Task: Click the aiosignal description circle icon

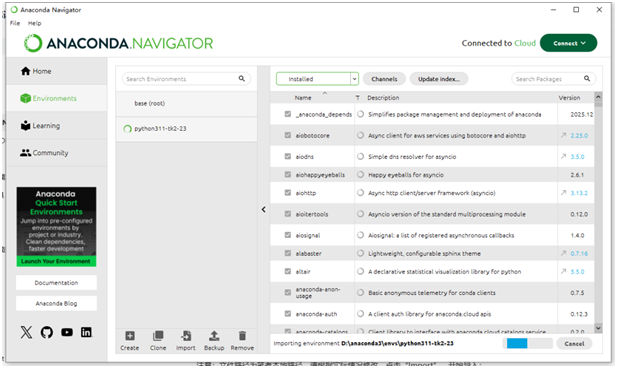Action: click(360, 235)
